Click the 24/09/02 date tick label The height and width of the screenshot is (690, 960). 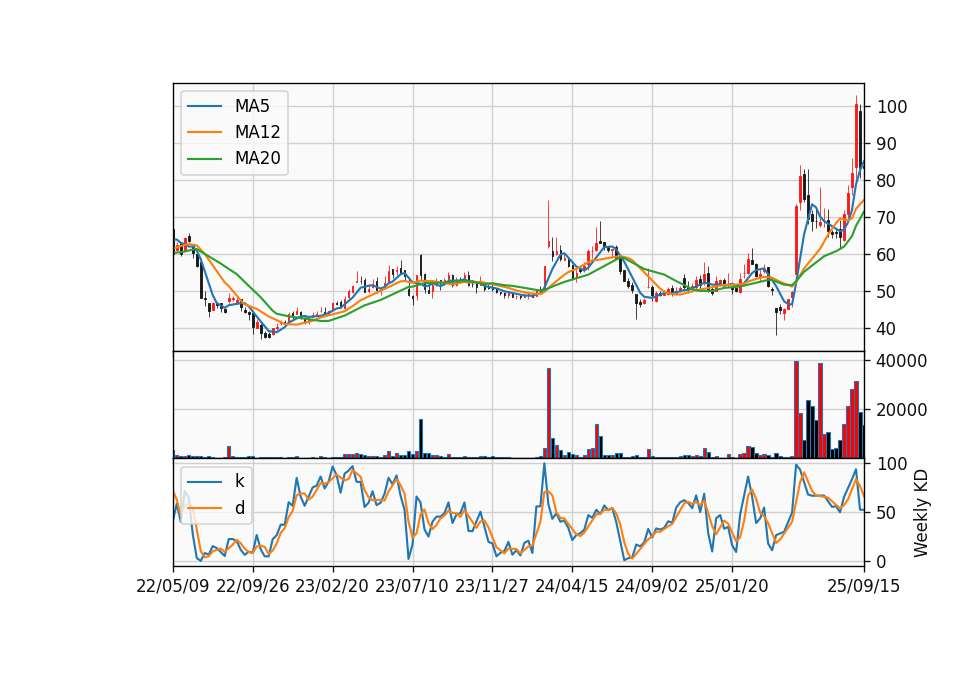(x=651, y=586)
